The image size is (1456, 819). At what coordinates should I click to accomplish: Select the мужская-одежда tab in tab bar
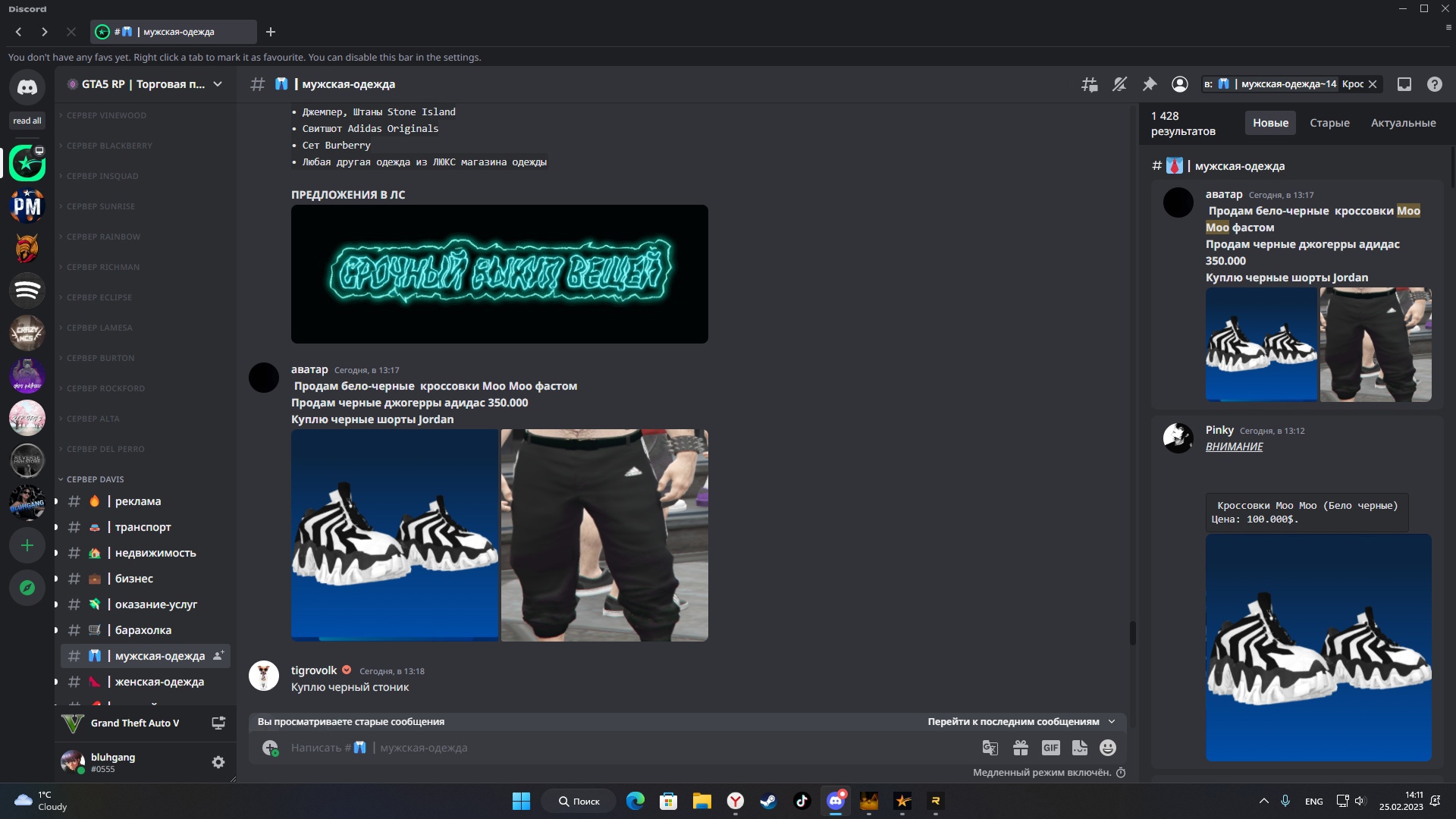pos(173,32)
